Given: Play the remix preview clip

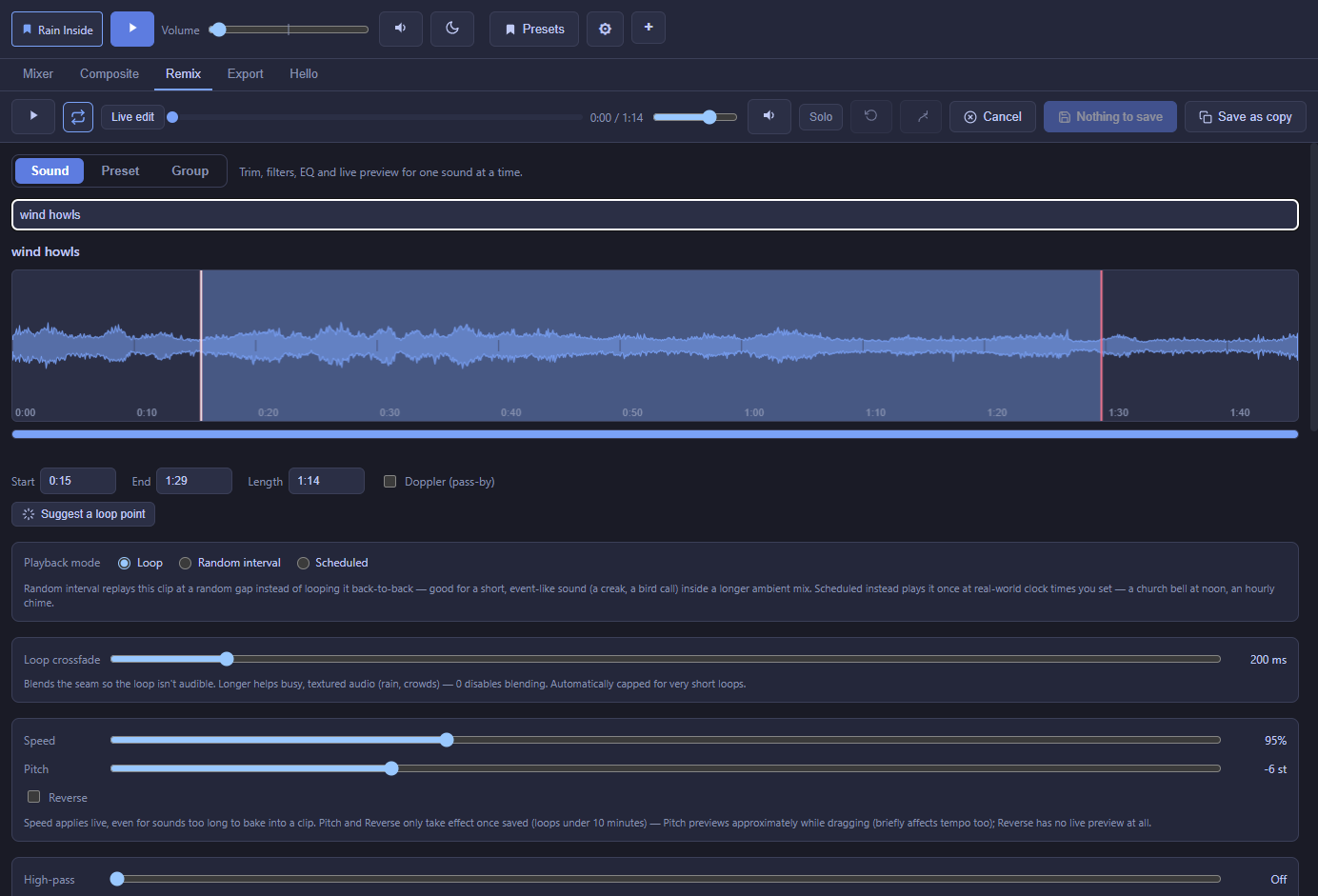Looking at the screenshot, I should pyautogui.click(x=33, y=116).
